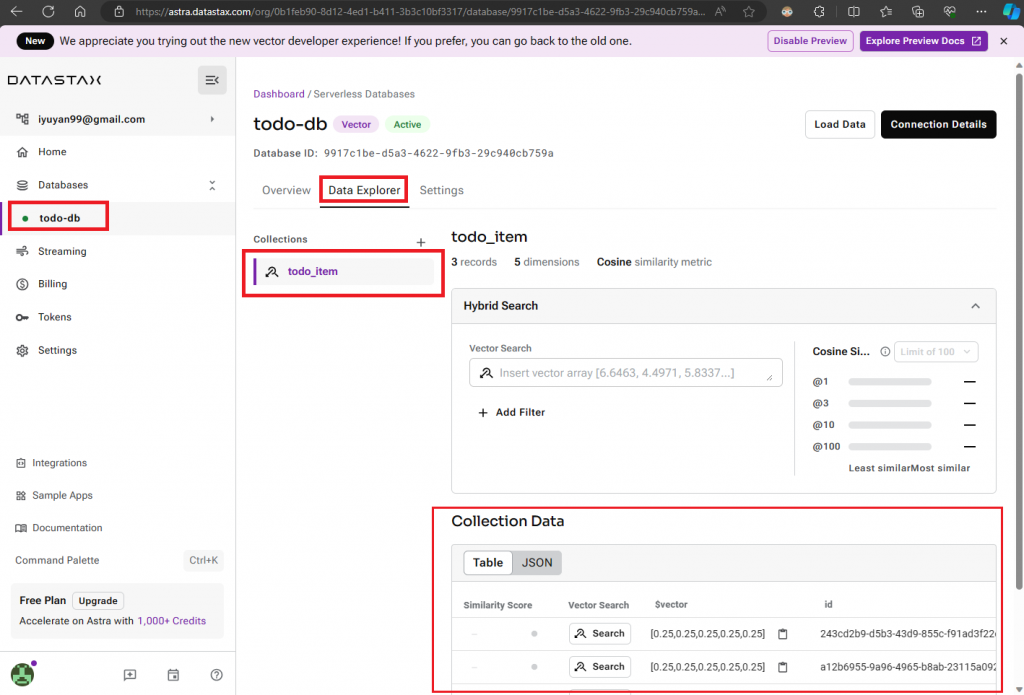The height and width of the screenshot is (695, 1024).
Task: Click the Database ID value text
Action: tap(438, 153)
